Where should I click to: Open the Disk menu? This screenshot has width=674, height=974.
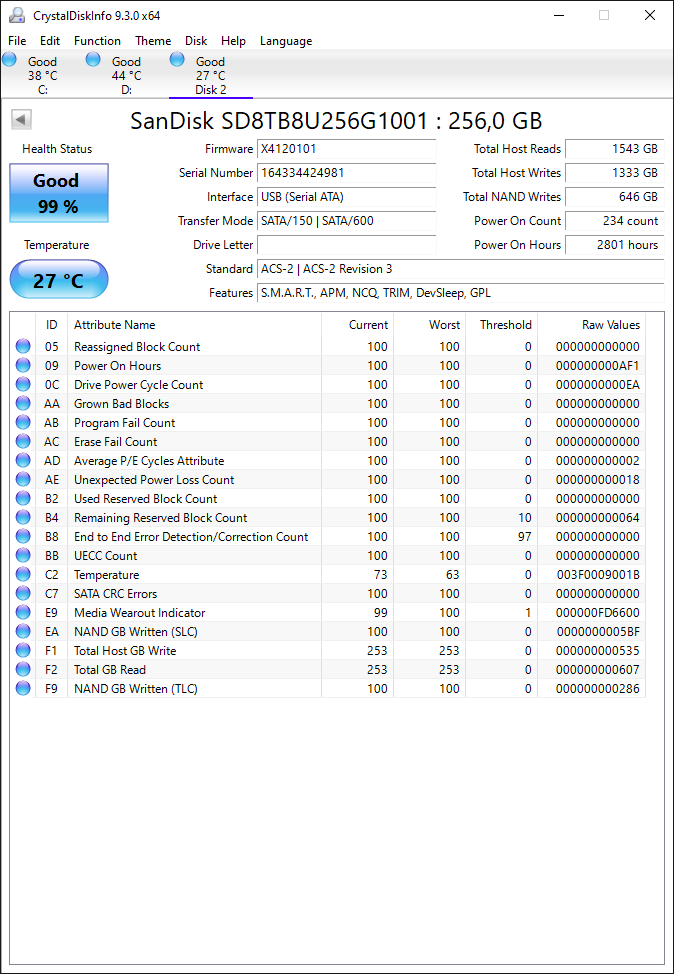[x=196, y=41]
